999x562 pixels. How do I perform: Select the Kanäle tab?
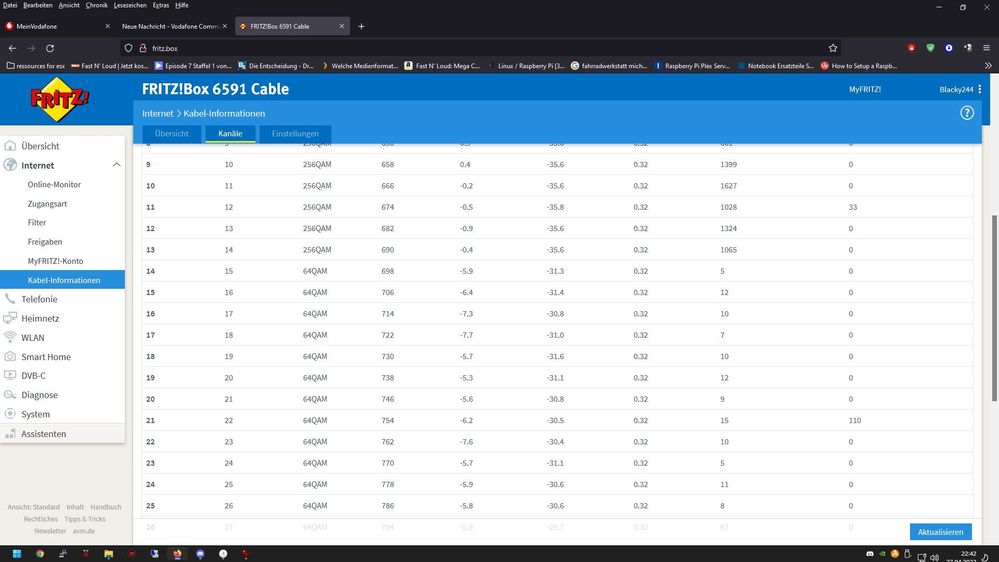(x=230, y=134)
